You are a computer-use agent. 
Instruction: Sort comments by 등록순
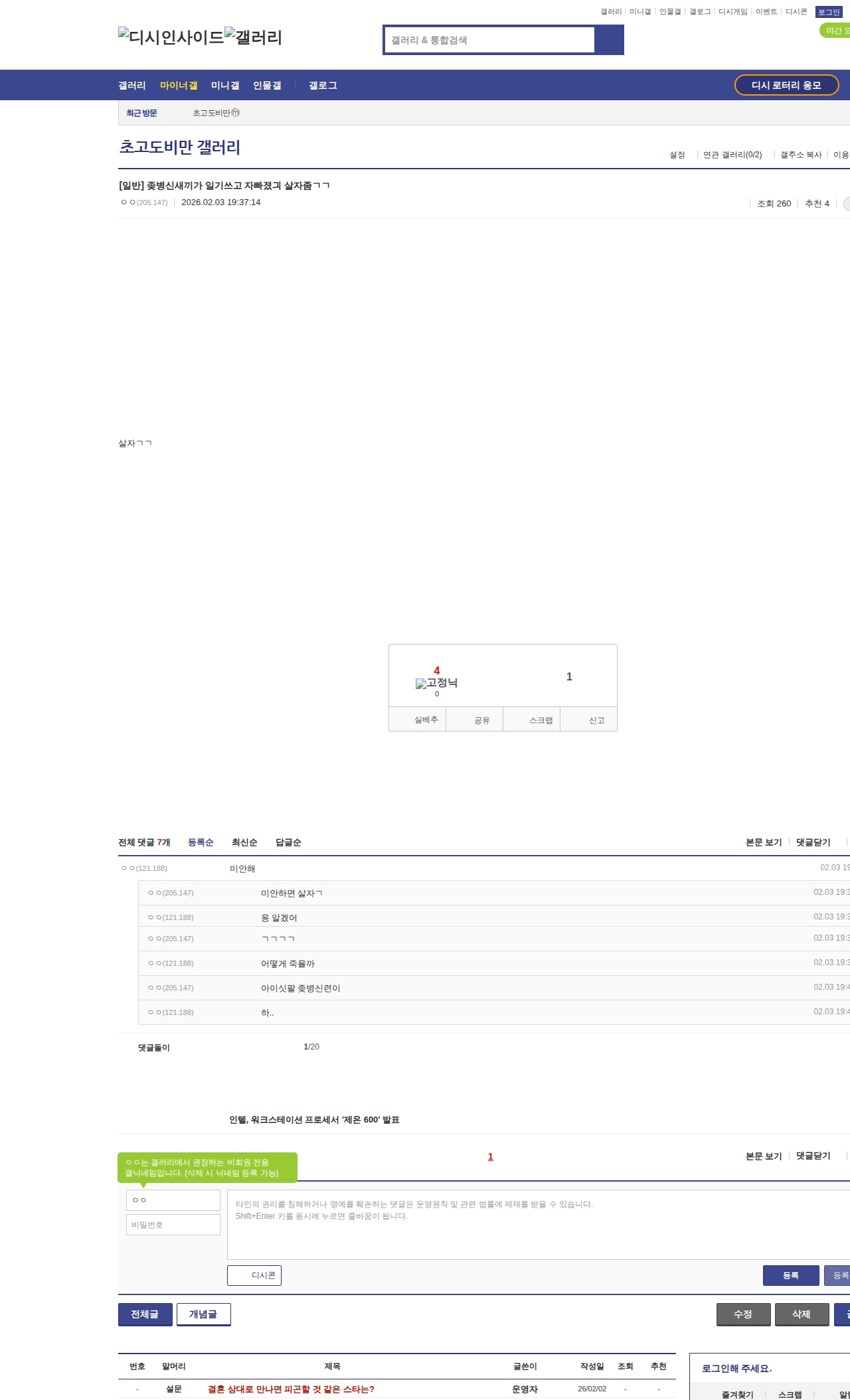pos(201,842)
